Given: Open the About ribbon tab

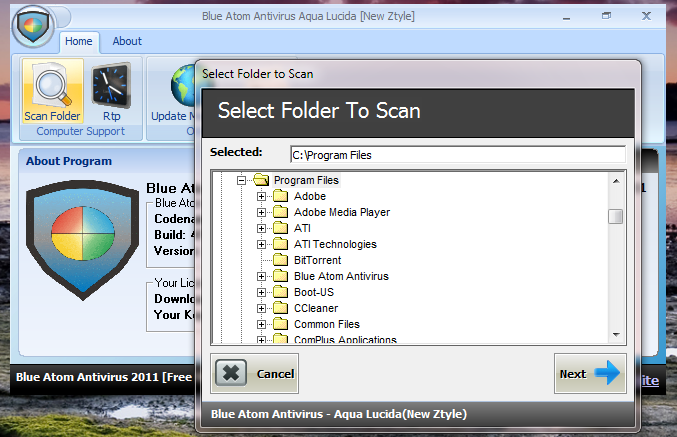Looking at the screenshot, I should (x=127, y=41).
